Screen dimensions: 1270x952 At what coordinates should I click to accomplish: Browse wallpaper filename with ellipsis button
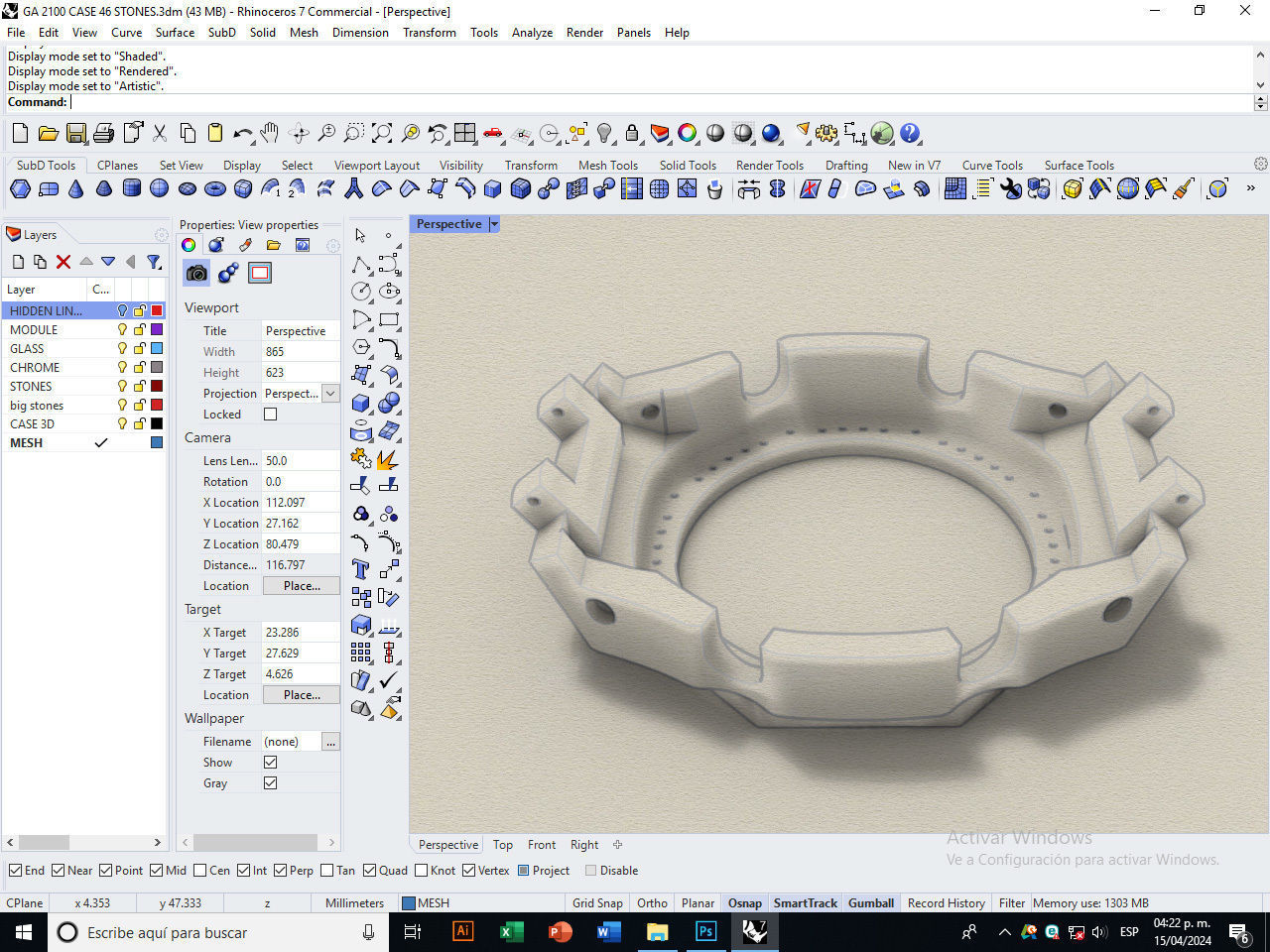click(330, 742)
